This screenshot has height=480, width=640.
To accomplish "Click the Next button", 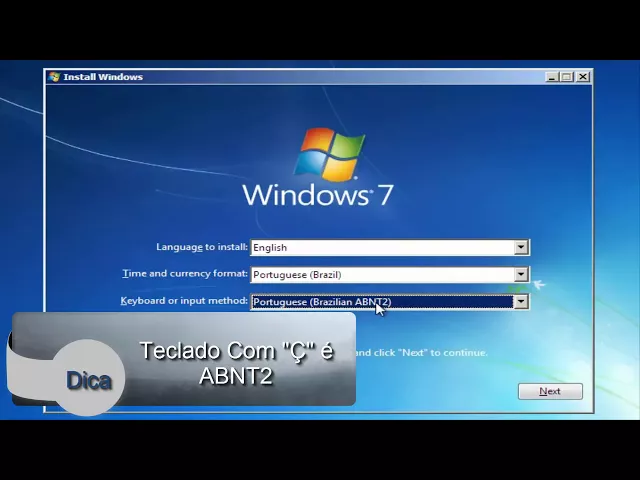I will [x=550, y=391].
